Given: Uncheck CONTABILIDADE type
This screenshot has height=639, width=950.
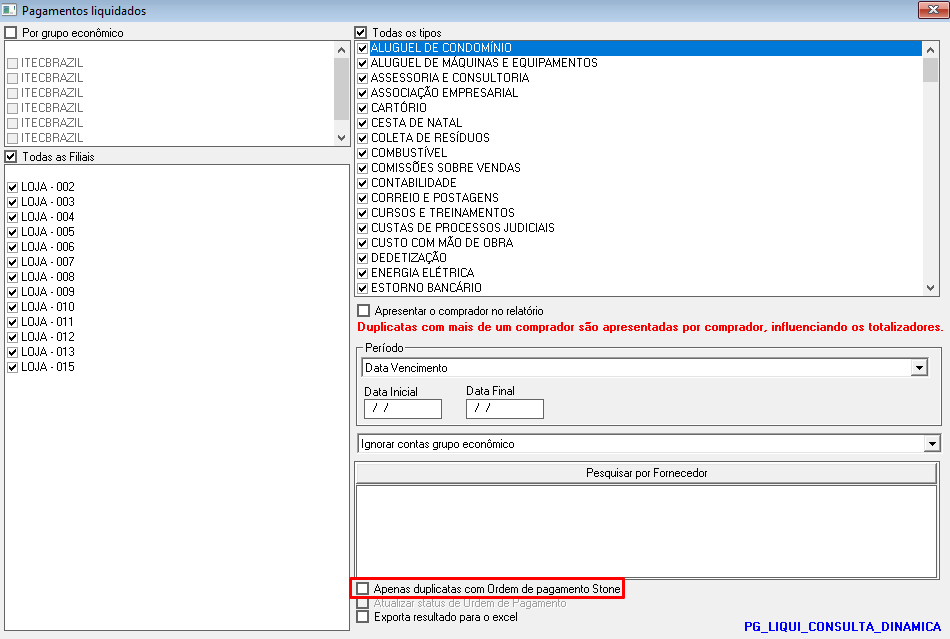Looking at the screenshot, I should click(363, 183).
